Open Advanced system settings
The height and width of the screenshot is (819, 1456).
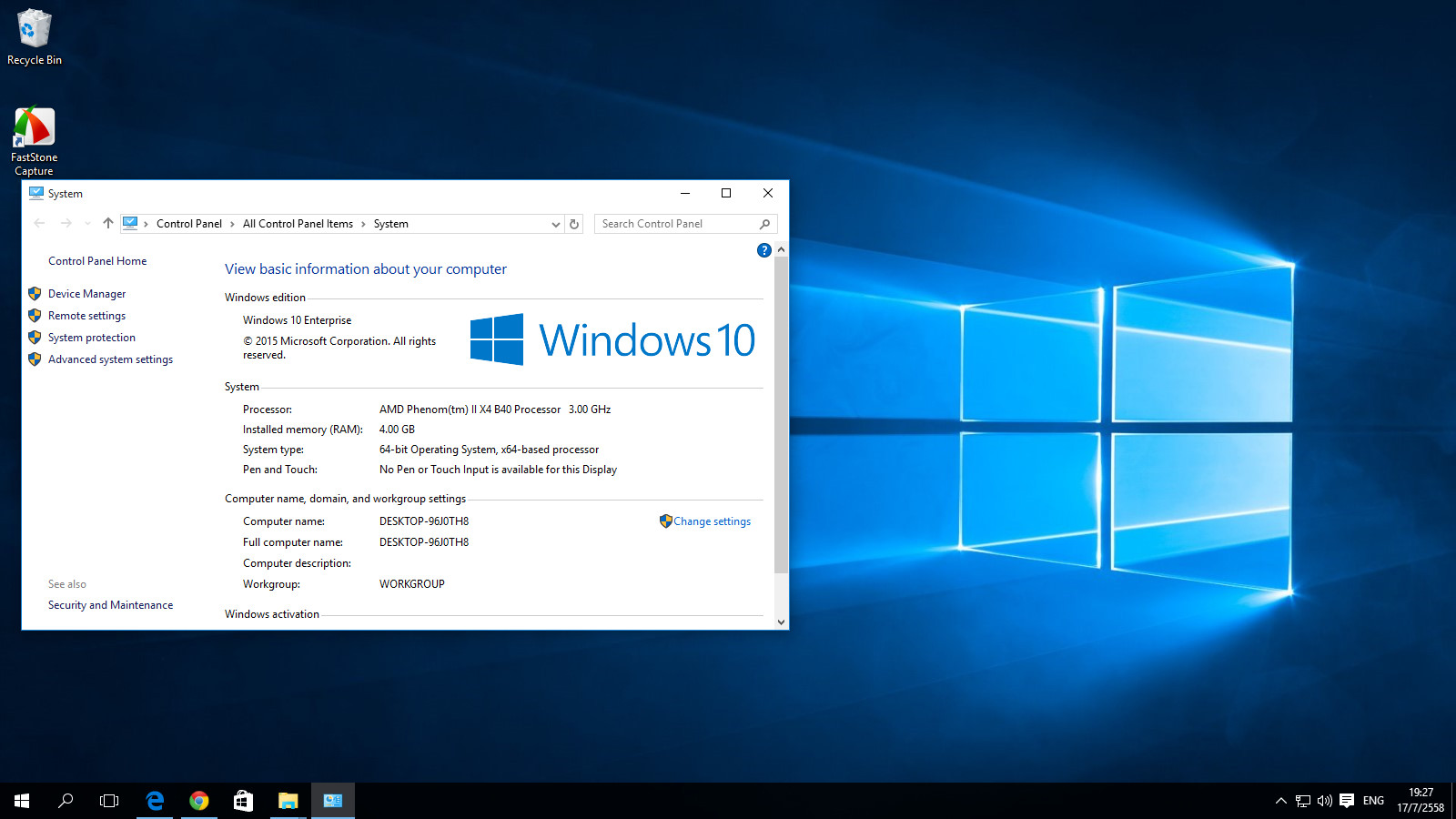click(x=110, y=359)
